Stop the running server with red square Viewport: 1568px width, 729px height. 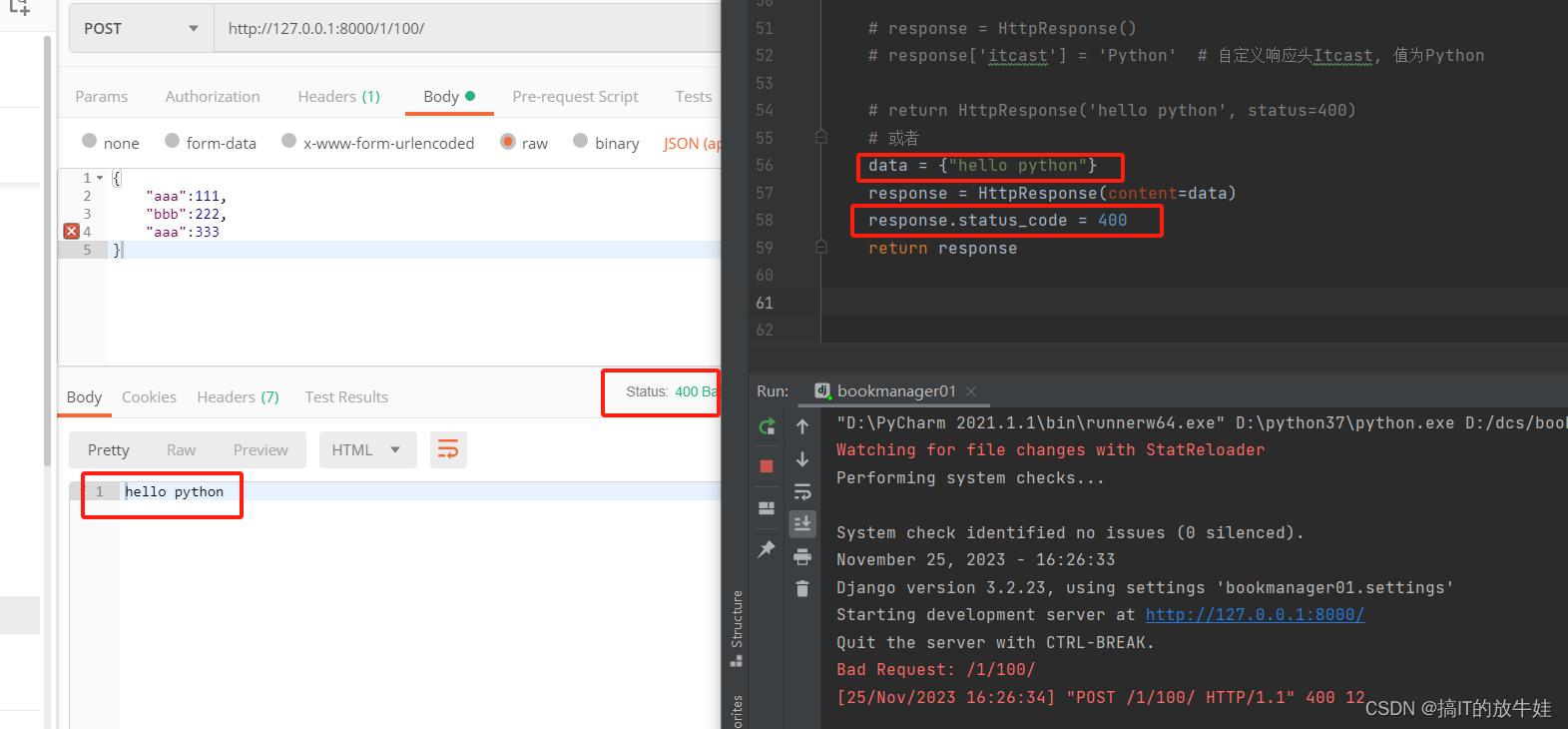click(x=767, y=466)
